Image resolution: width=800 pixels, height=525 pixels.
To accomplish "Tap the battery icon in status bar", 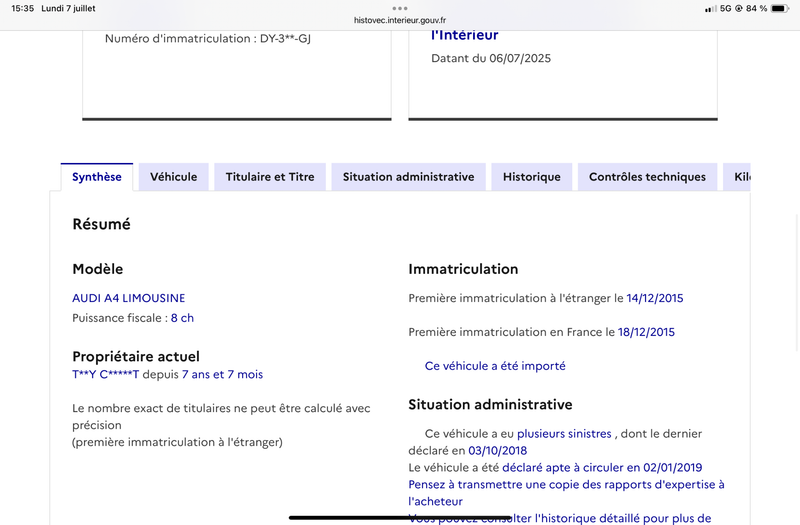I will [780, 8].
